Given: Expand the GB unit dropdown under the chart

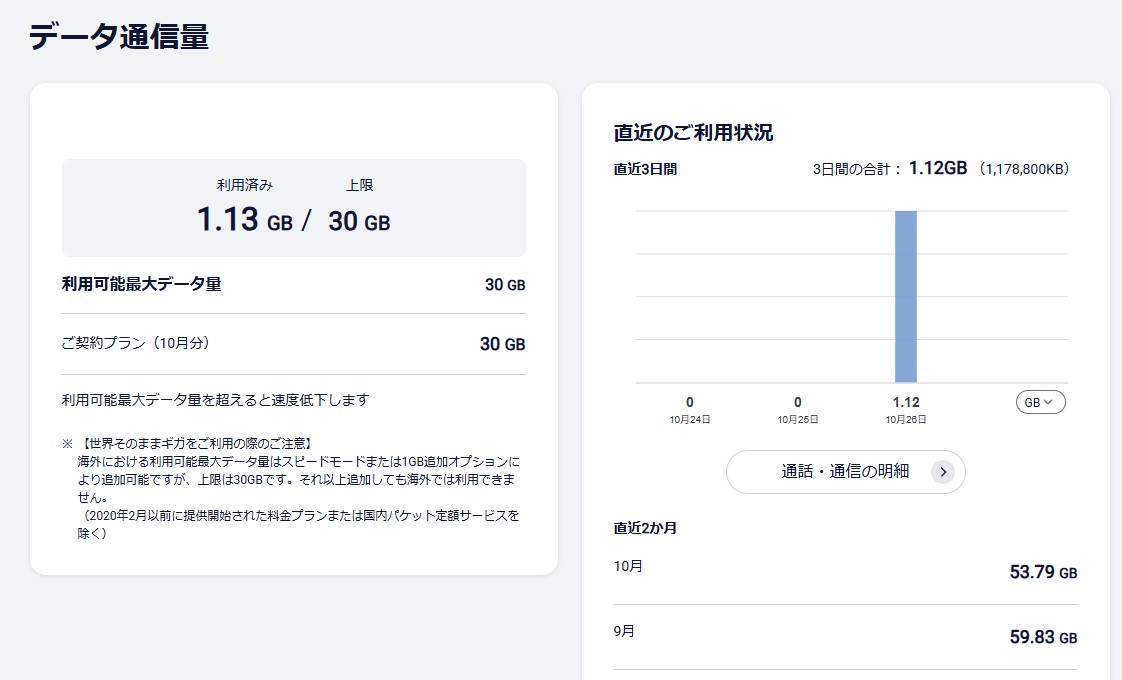Looking at the screenshot, I should pos(1040,402).
